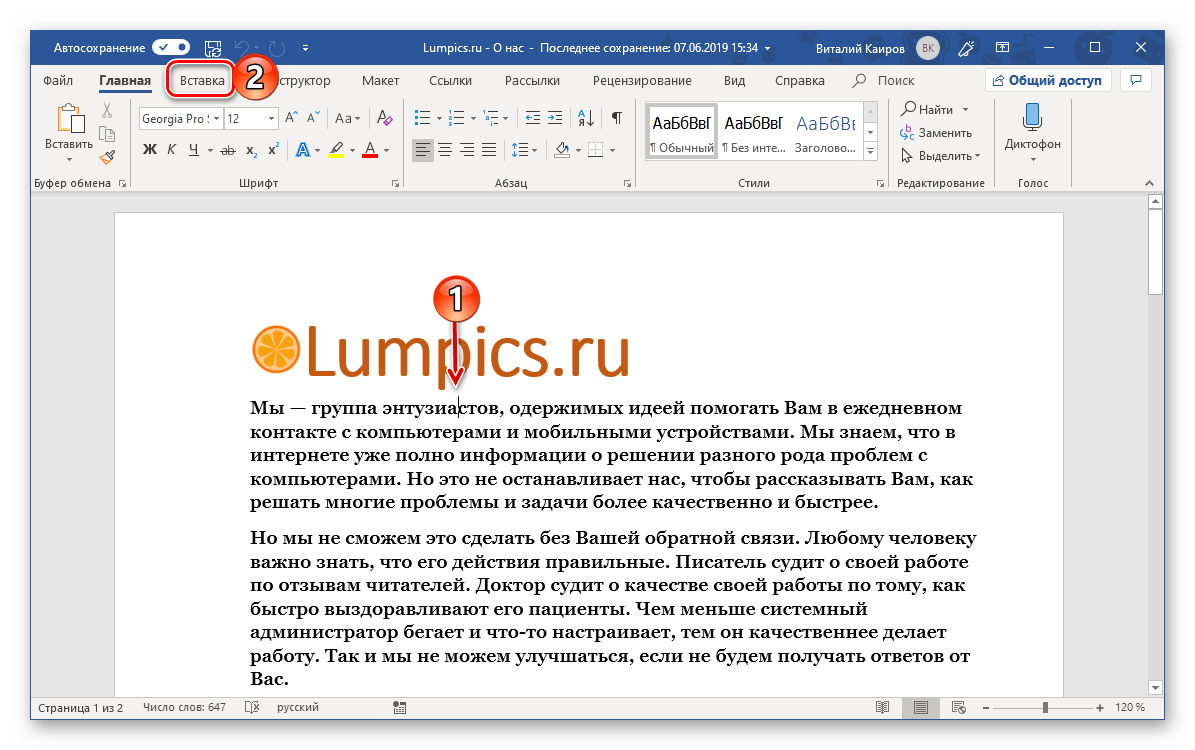Toggle bold formatting Ж

pos(150,150)
